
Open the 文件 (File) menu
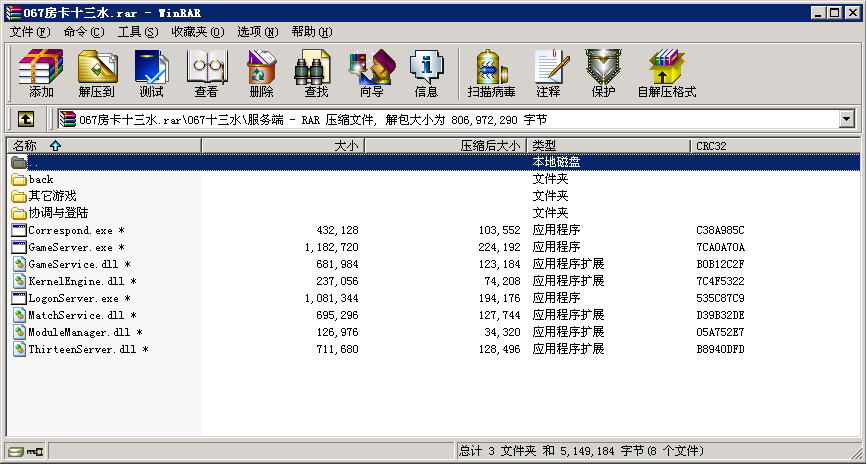tap(30, 32)
